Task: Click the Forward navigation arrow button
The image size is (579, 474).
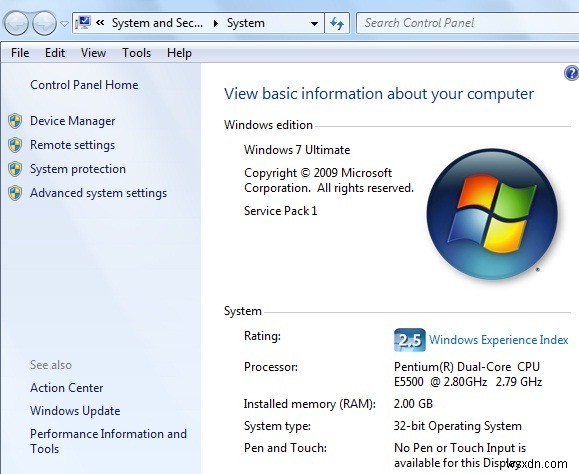Action: 44,23
